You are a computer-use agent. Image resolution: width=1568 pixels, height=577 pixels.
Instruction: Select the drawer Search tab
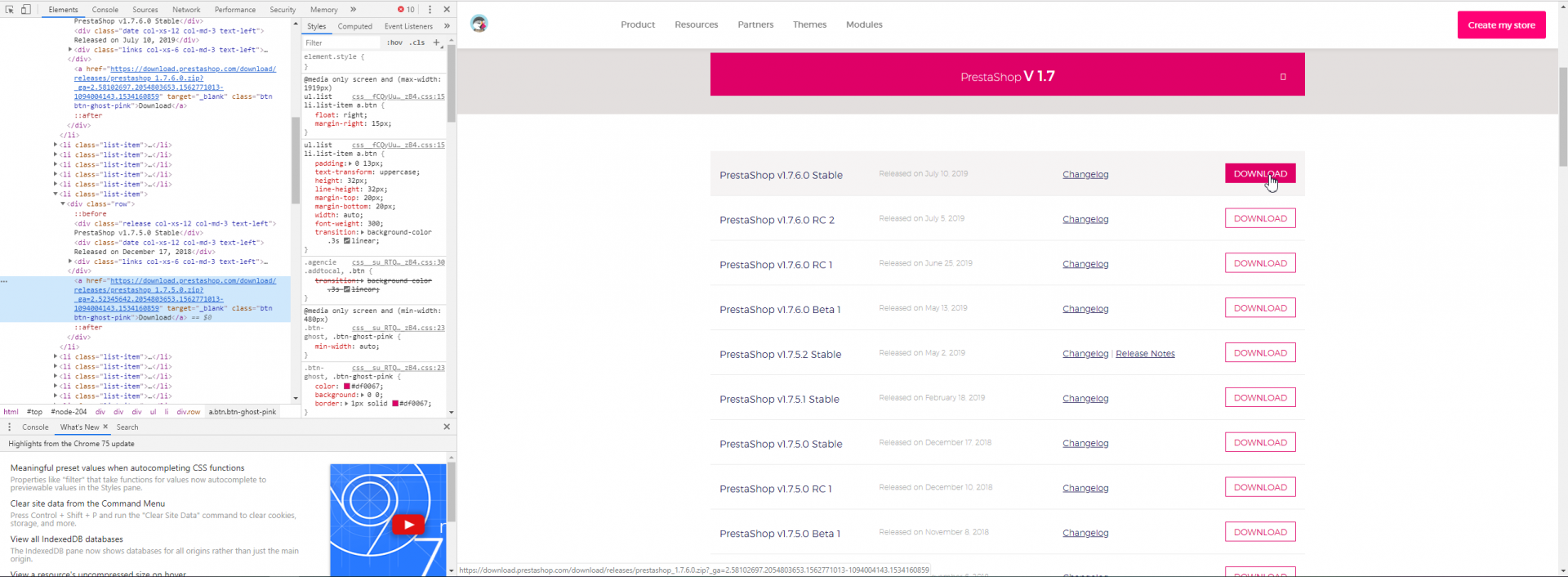pos(127,427)
